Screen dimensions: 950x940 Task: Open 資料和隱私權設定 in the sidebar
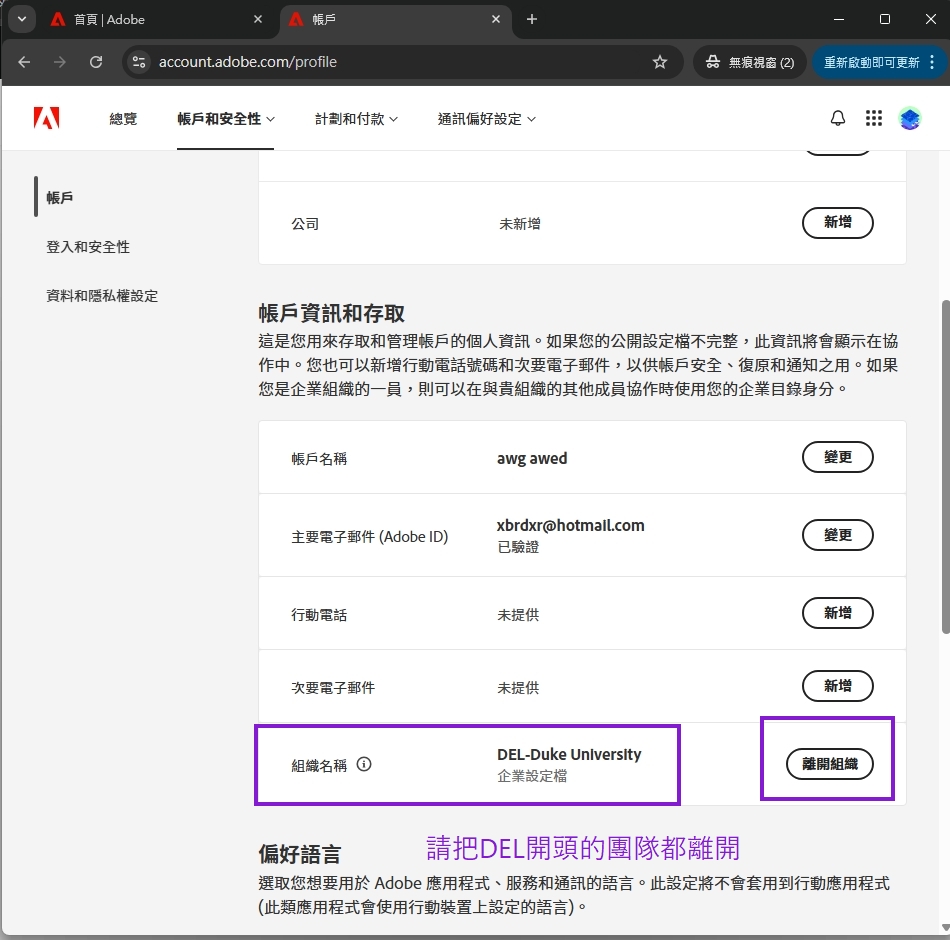(x=102, y=296)
